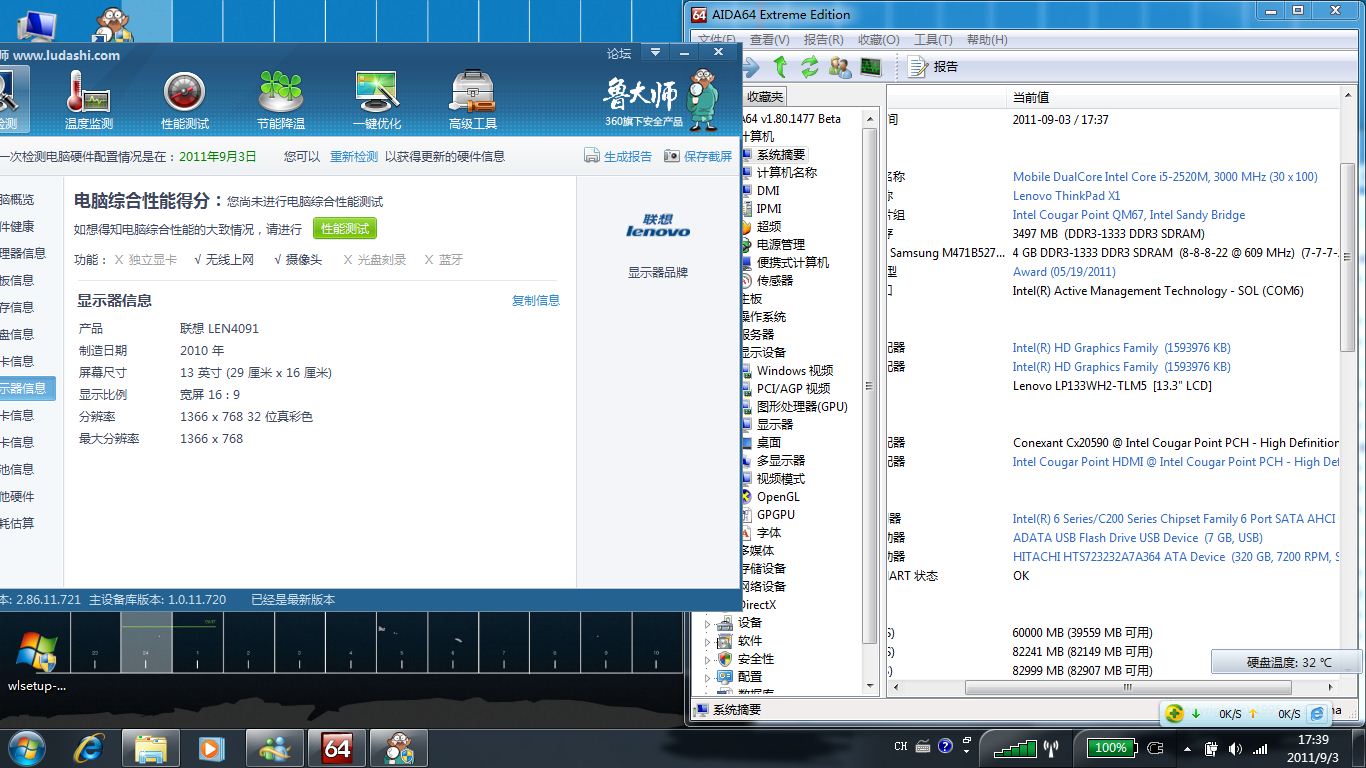
Task: Click AIDA64 报告 toolbar button
Action: (x=933, y=67)
